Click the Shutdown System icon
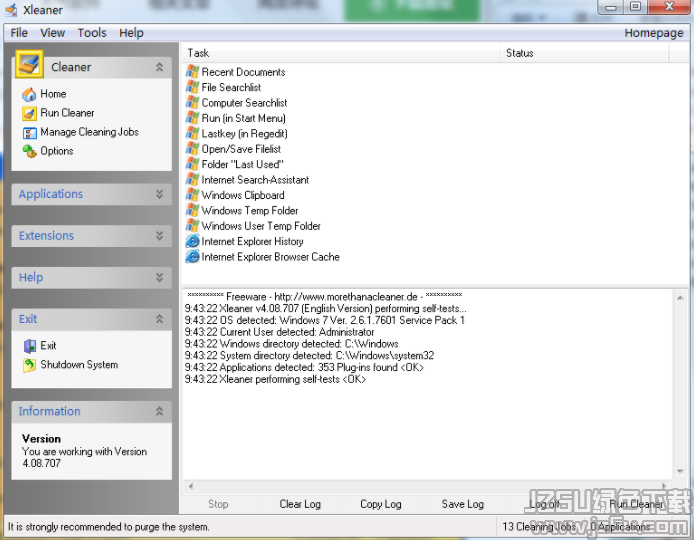Viewport: 694px width, 540px height. (x=29, y=365)
